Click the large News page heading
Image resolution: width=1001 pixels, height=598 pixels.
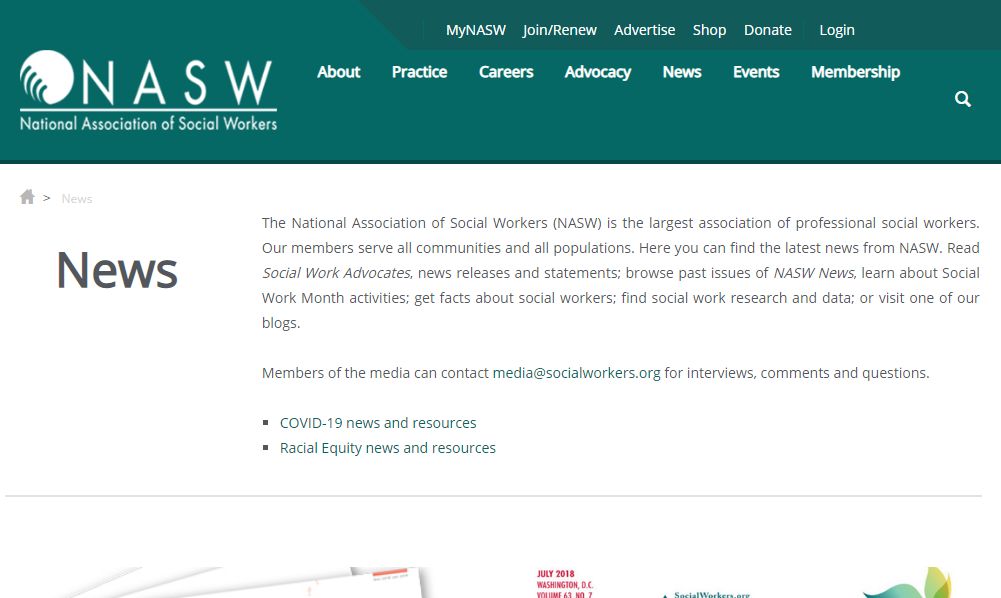(x=117, y=270)
